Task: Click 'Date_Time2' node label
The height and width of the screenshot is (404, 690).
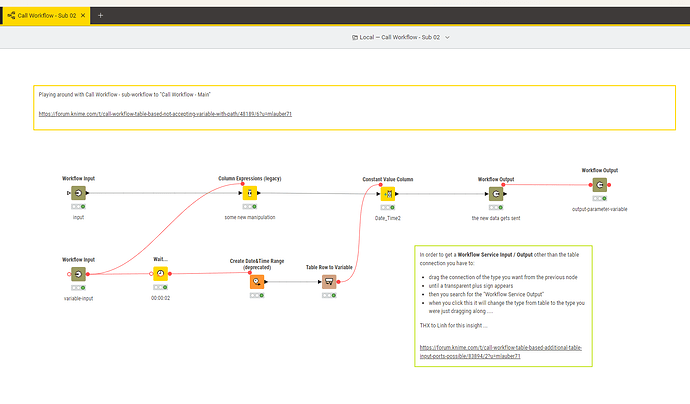Action: click(388, 218)
